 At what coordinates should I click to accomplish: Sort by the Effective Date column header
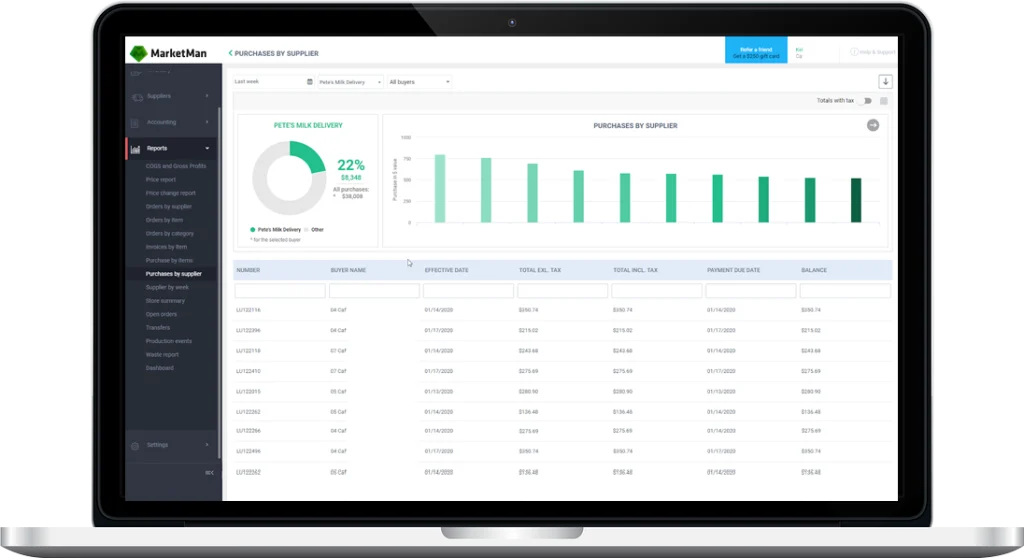coord(447,270)
